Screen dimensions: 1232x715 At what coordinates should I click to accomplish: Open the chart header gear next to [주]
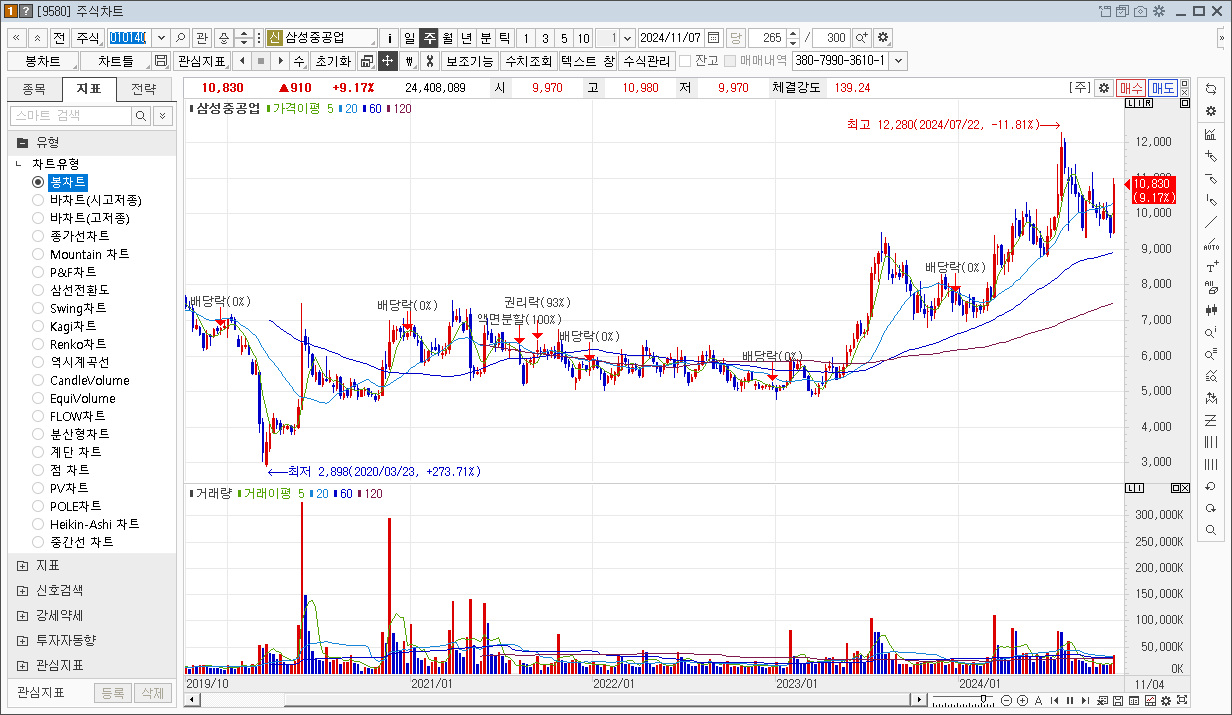click(x=1103, y=88)
